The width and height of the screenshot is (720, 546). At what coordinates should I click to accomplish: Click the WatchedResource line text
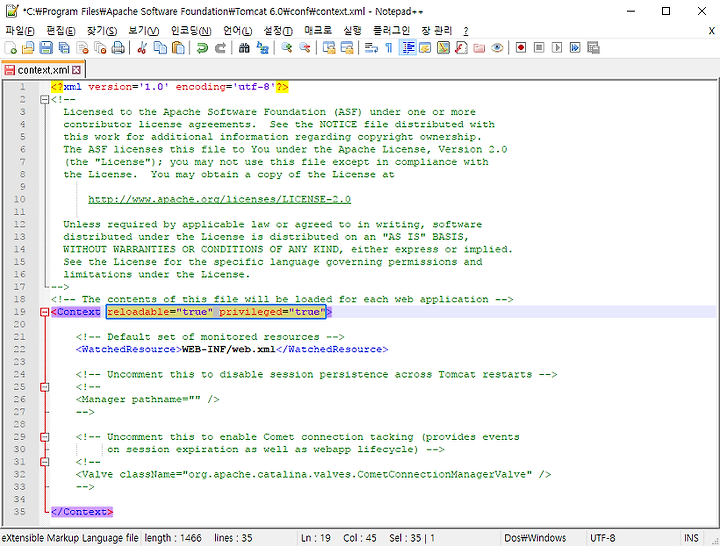click(232, 349)
